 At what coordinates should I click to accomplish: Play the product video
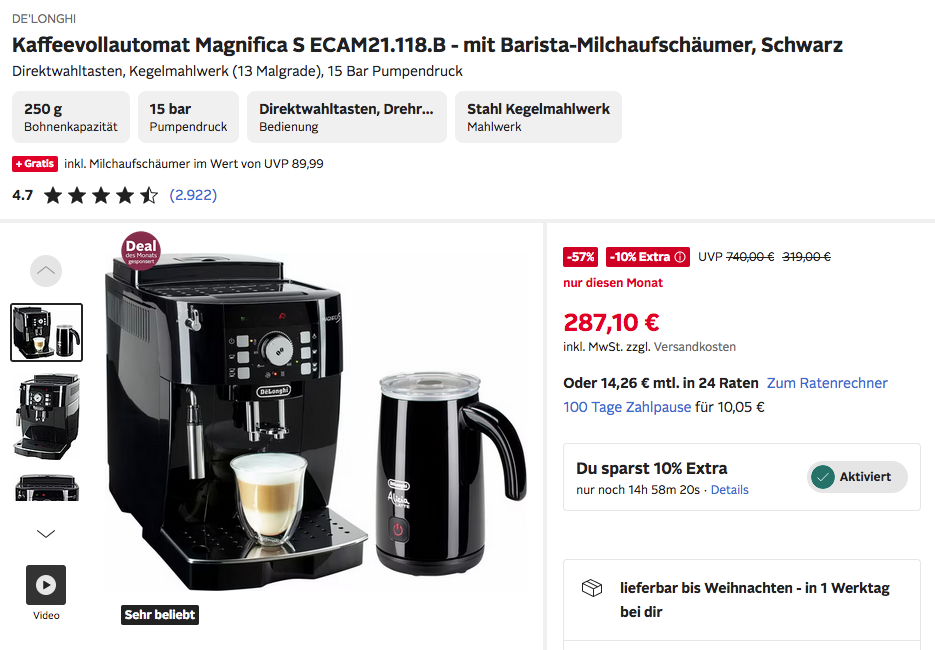pyautogui.click(x=46, y=584)
